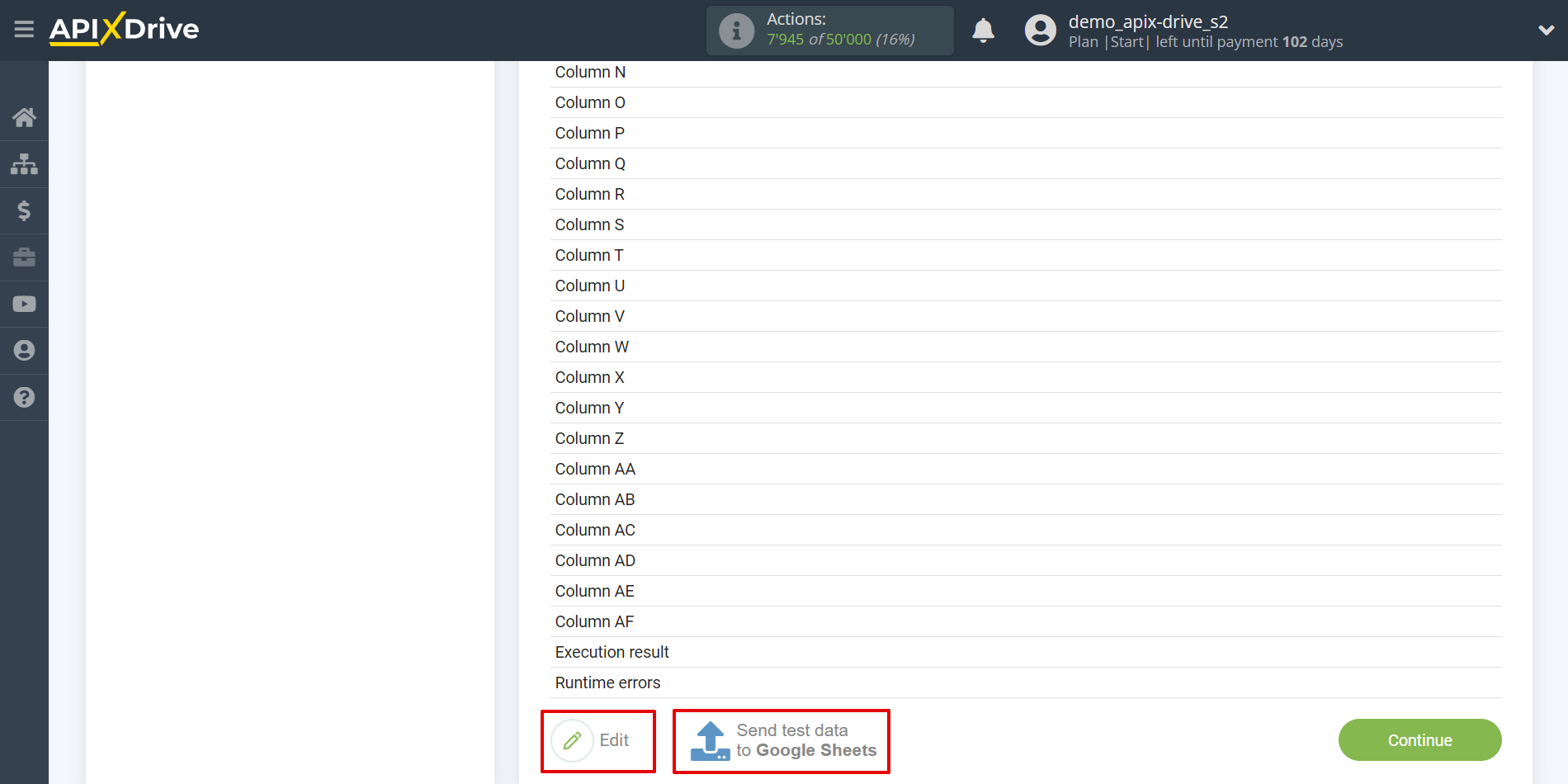Select the Column P row
This screenshot has height=784, width=1568.
[x=1025, y=134]
